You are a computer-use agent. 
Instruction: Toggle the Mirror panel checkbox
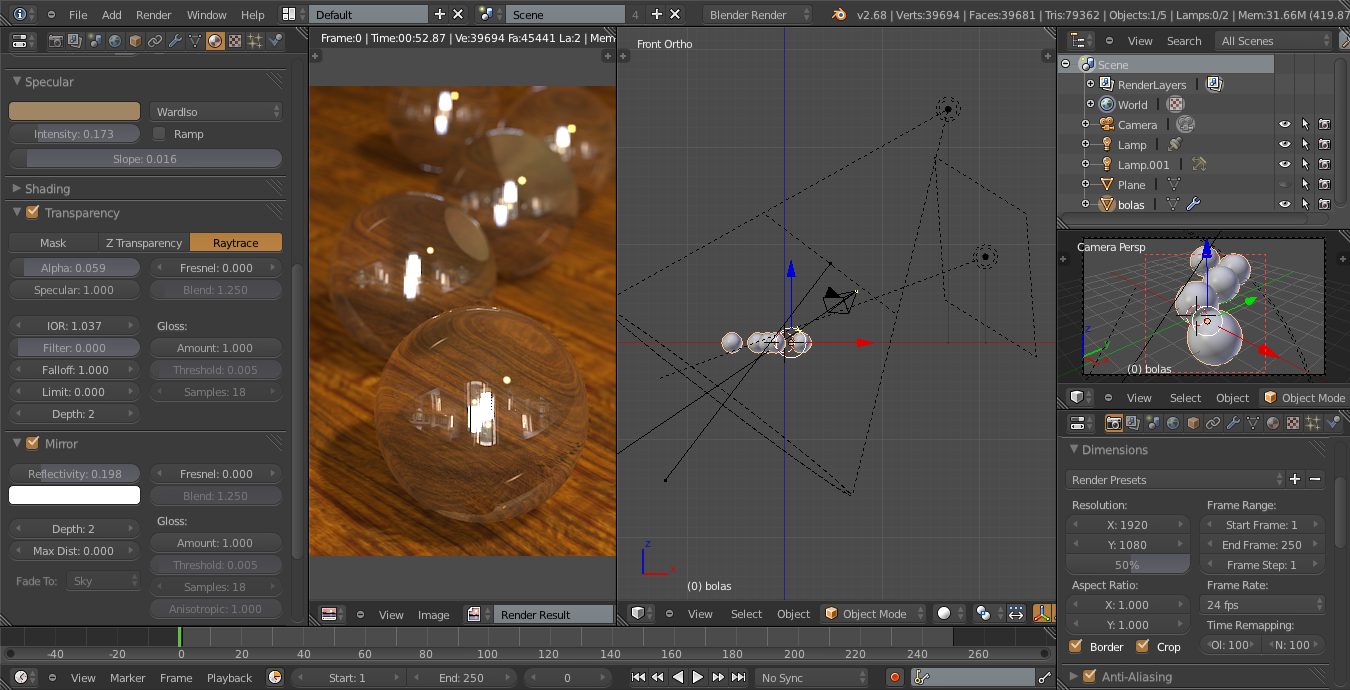tap(33, 443)
